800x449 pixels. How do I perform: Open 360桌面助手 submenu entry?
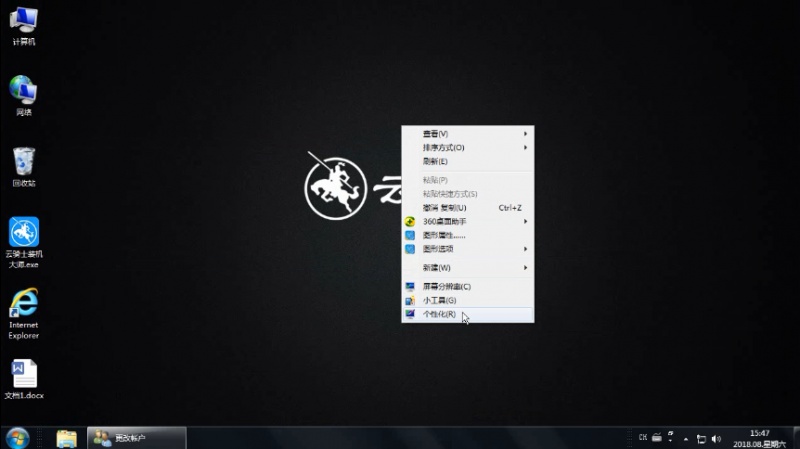pyautogui.click(x=468, y=221)
